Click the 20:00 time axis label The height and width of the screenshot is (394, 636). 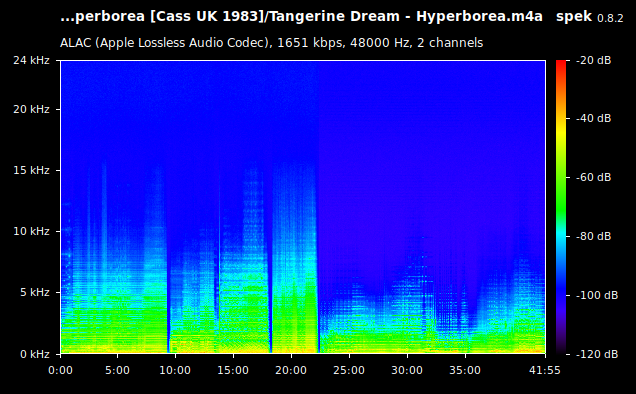coord(291,370)
